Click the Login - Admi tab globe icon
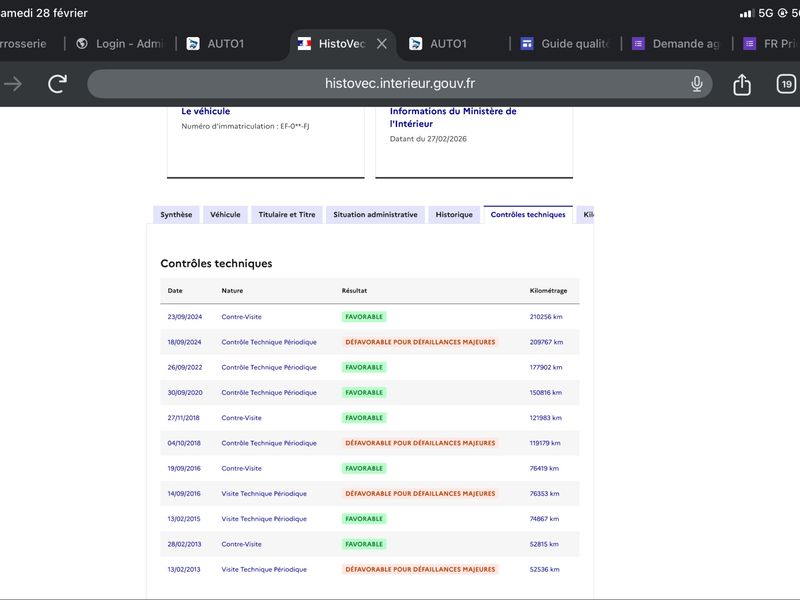The image size is (800, 600). [x=82, y=44]
